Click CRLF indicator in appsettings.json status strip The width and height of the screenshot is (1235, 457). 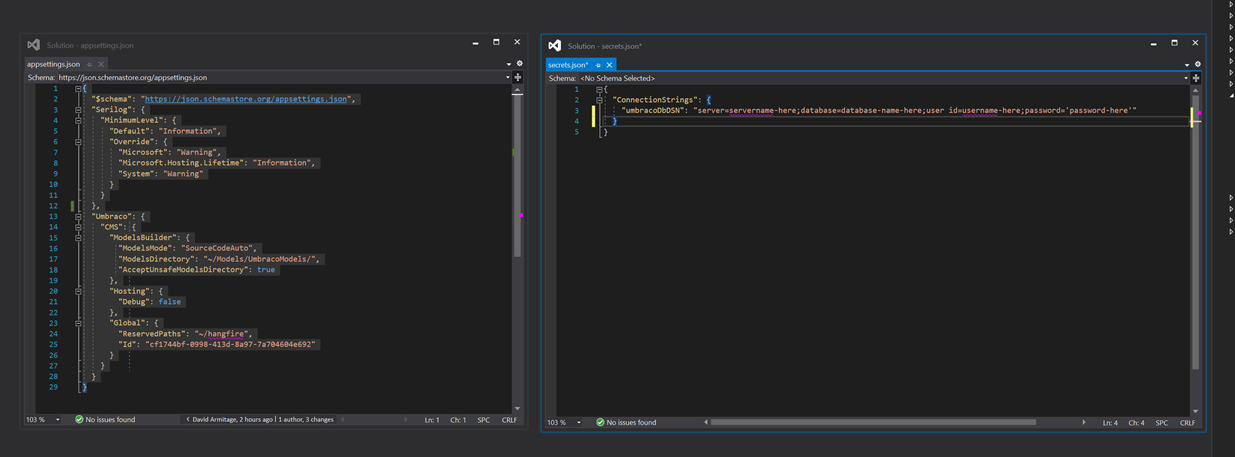[x=509, y=420]
